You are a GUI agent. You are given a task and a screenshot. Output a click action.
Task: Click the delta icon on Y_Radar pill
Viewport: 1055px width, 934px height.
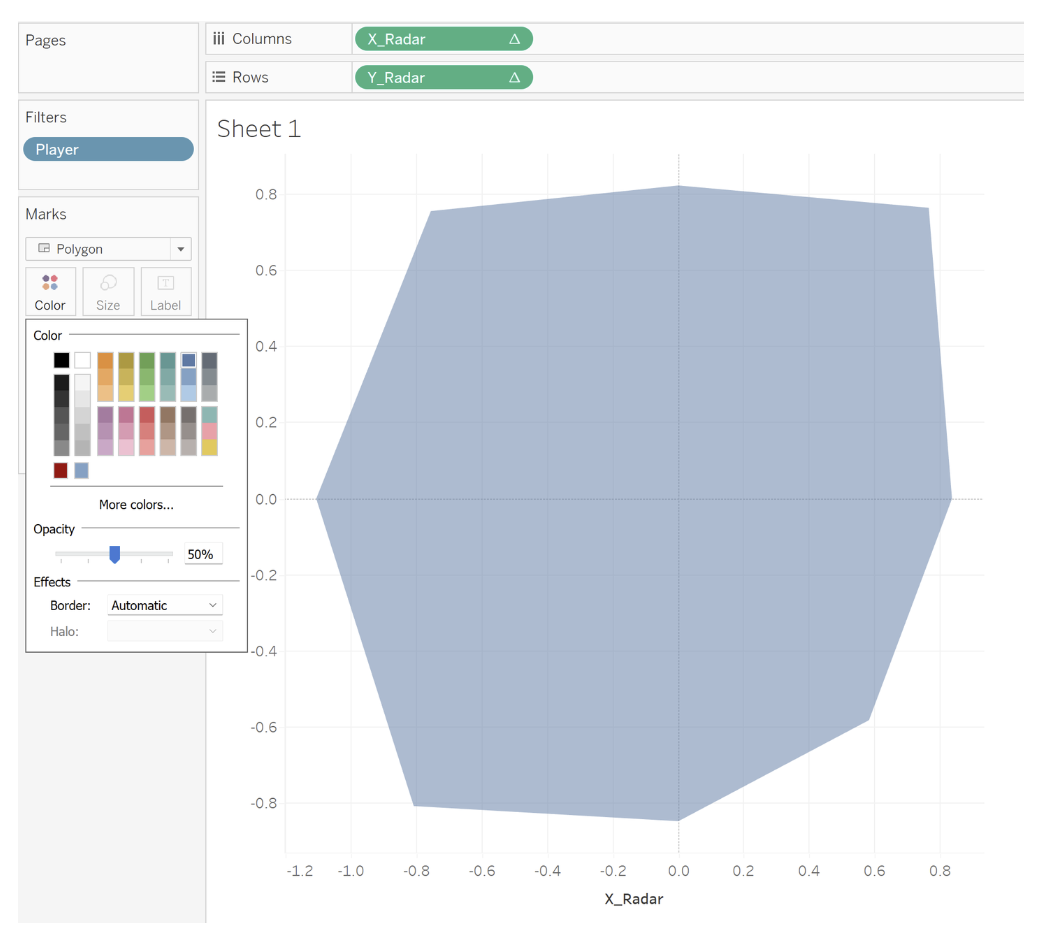(x=514, y=78)
